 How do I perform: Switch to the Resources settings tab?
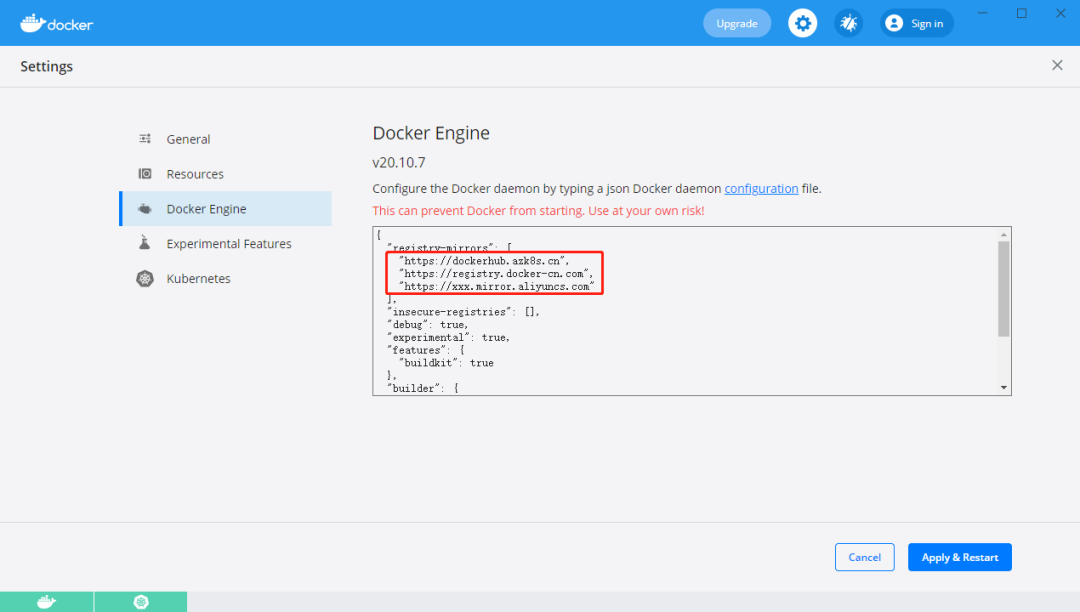tap(225, 173)
